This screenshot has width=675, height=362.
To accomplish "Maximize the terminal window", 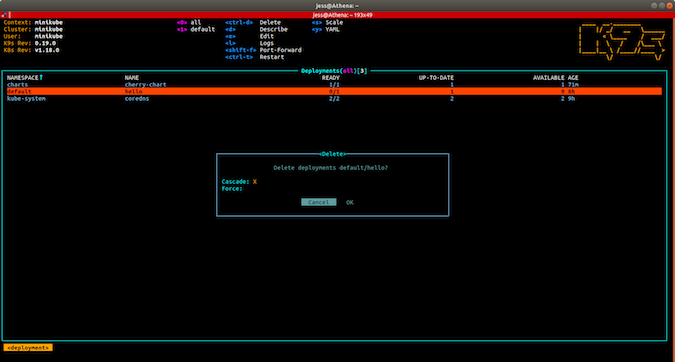I will pyautogui.click(x=662, y=6).
